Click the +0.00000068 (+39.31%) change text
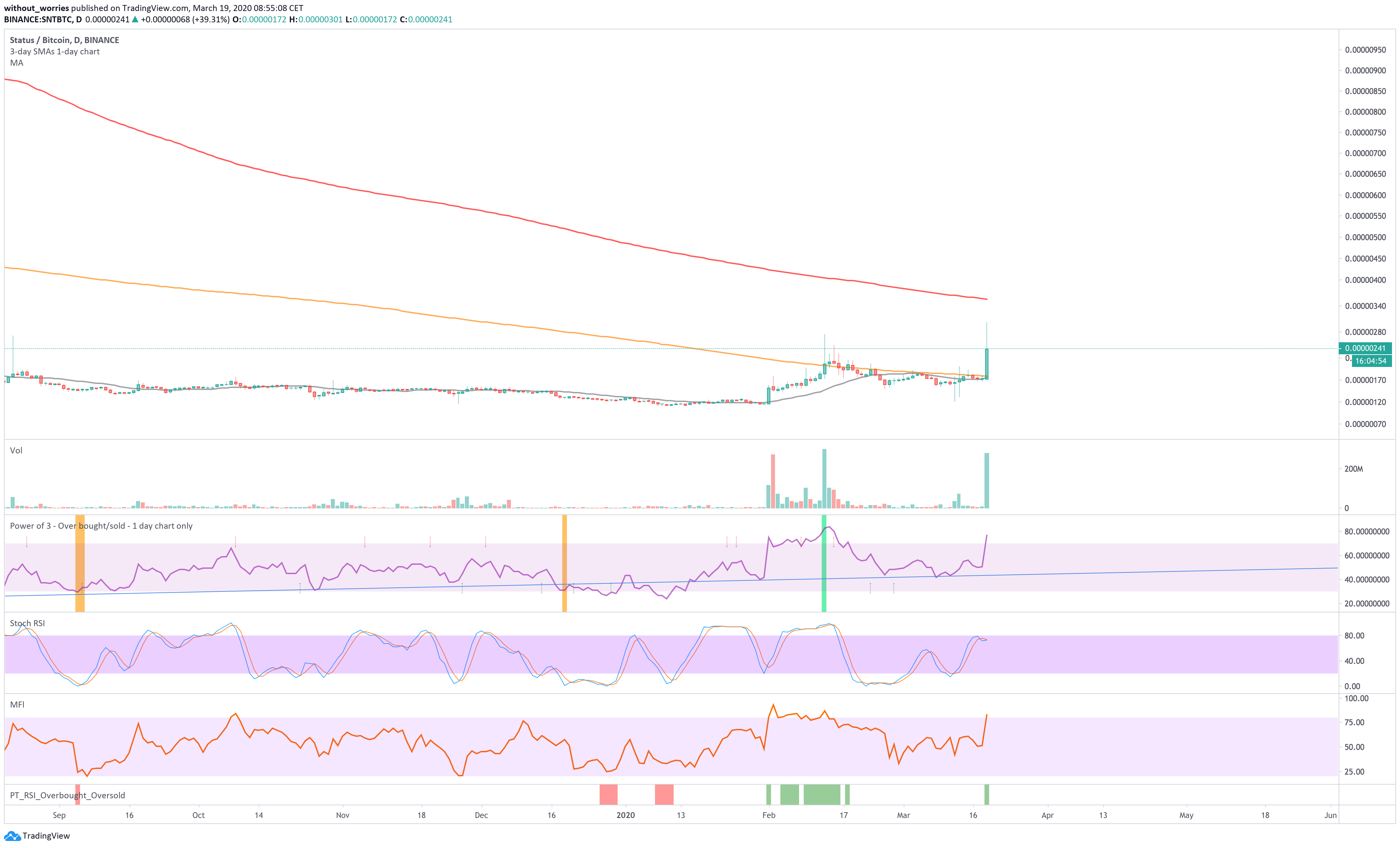Viewport: 1400px width, 848px height. [x=185, y=19]
